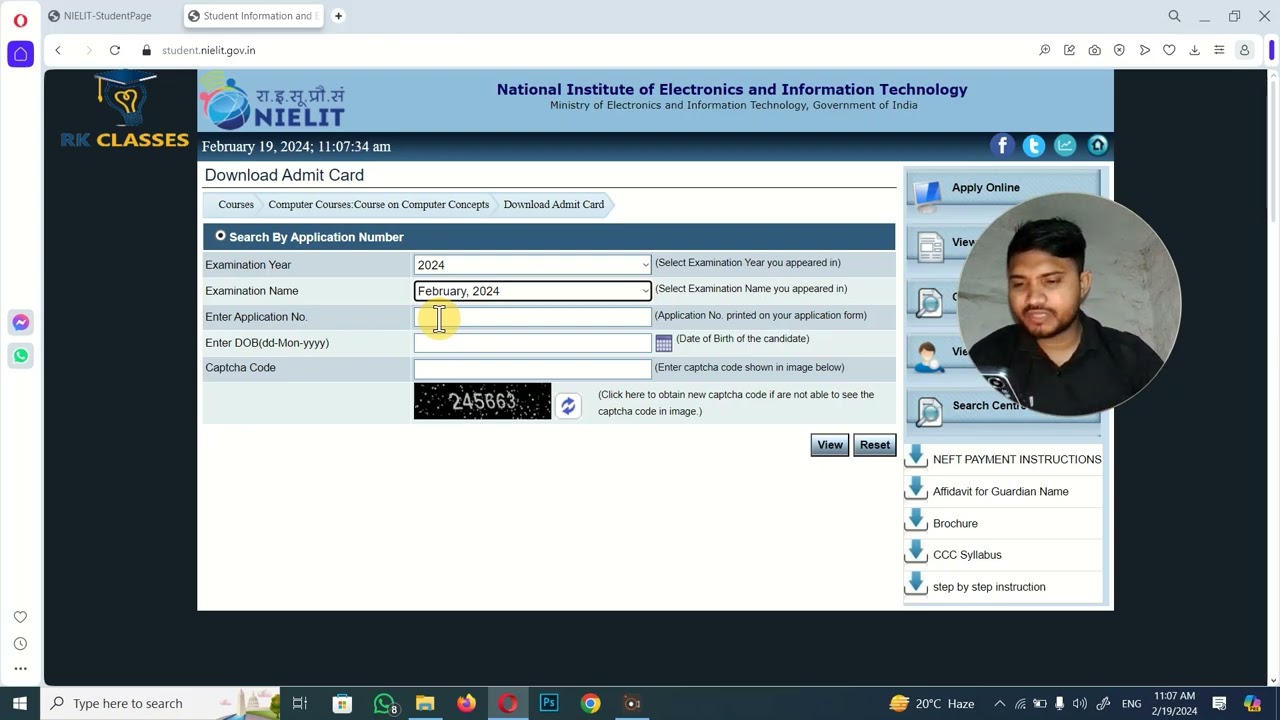Click the DOB input field

(x=532, y=343)
